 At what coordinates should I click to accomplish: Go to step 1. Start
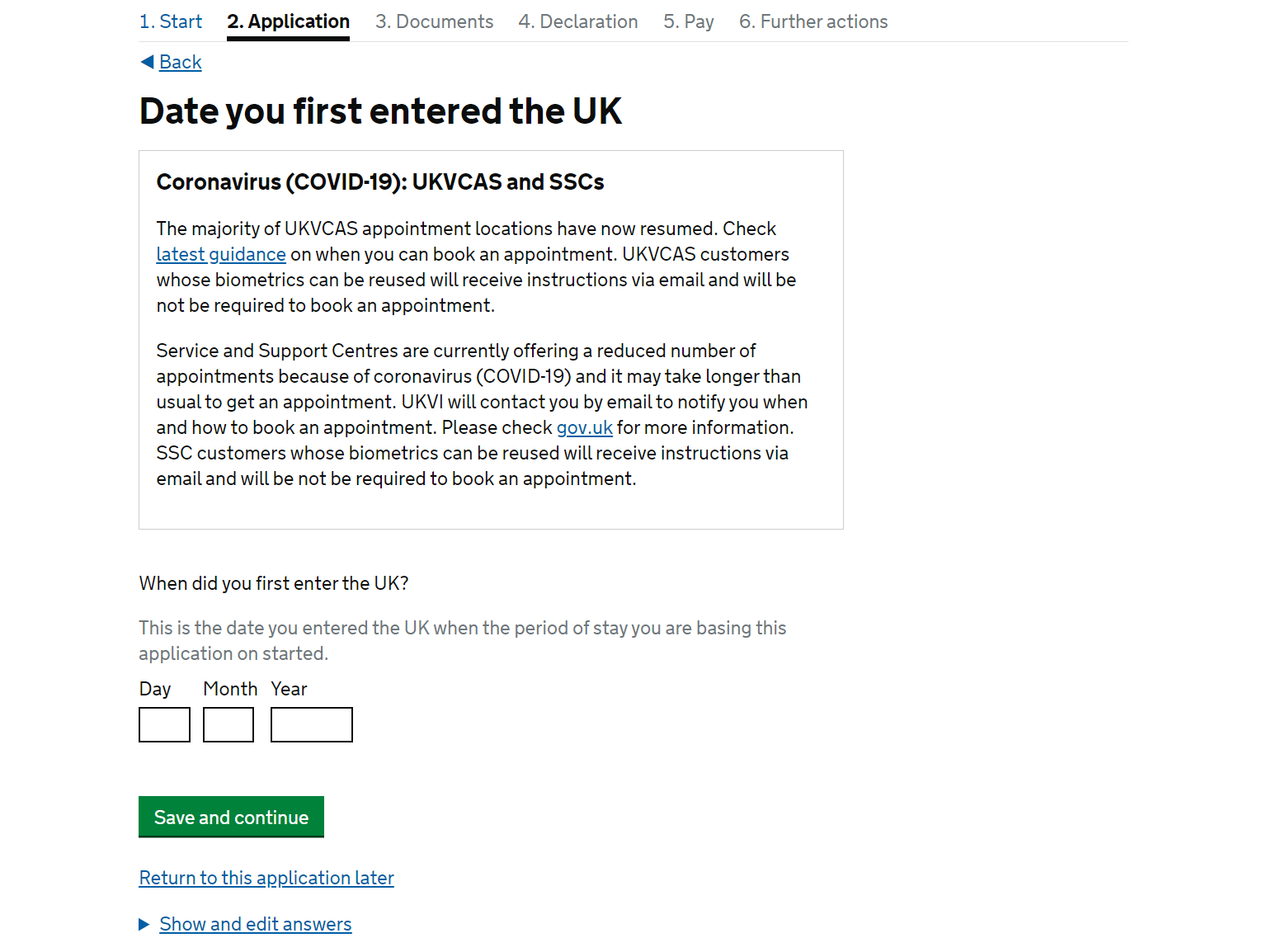(x=171, y=21)
